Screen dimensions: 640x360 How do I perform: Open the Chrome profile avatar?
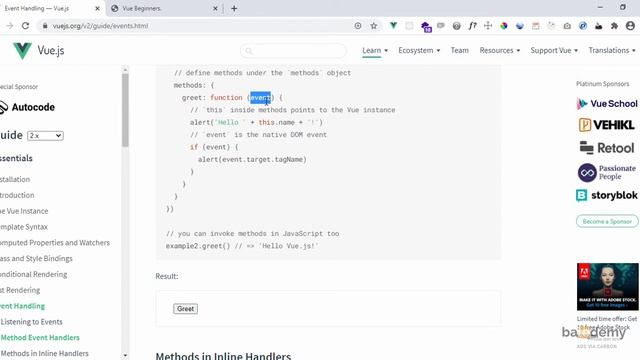[630, 26]
